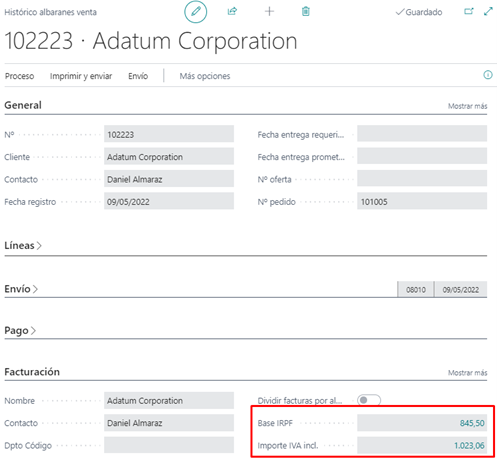Click Mostrar más in General section
The height and width of the screenshot is (459, 497).
467,106
